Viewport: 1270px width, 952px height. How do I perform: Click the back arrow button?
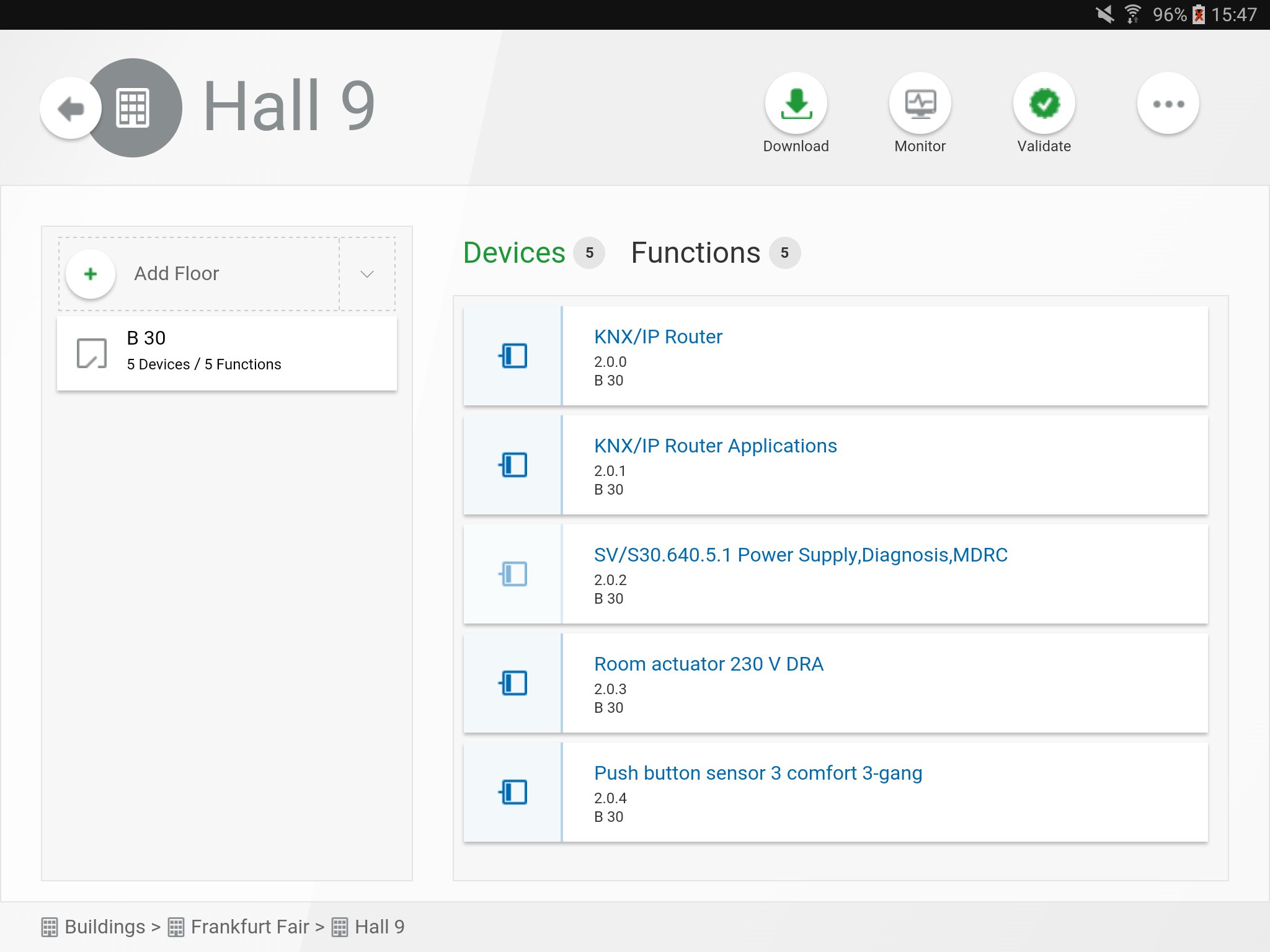(x=71, y=108)
